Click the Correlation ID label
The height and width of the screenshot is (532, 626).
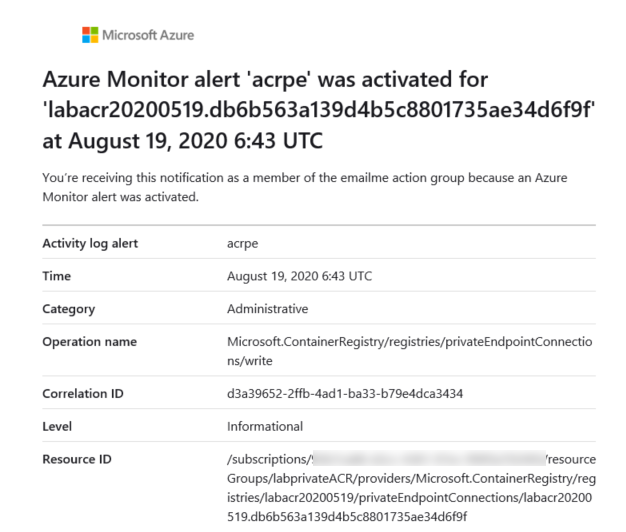(83, 394)
